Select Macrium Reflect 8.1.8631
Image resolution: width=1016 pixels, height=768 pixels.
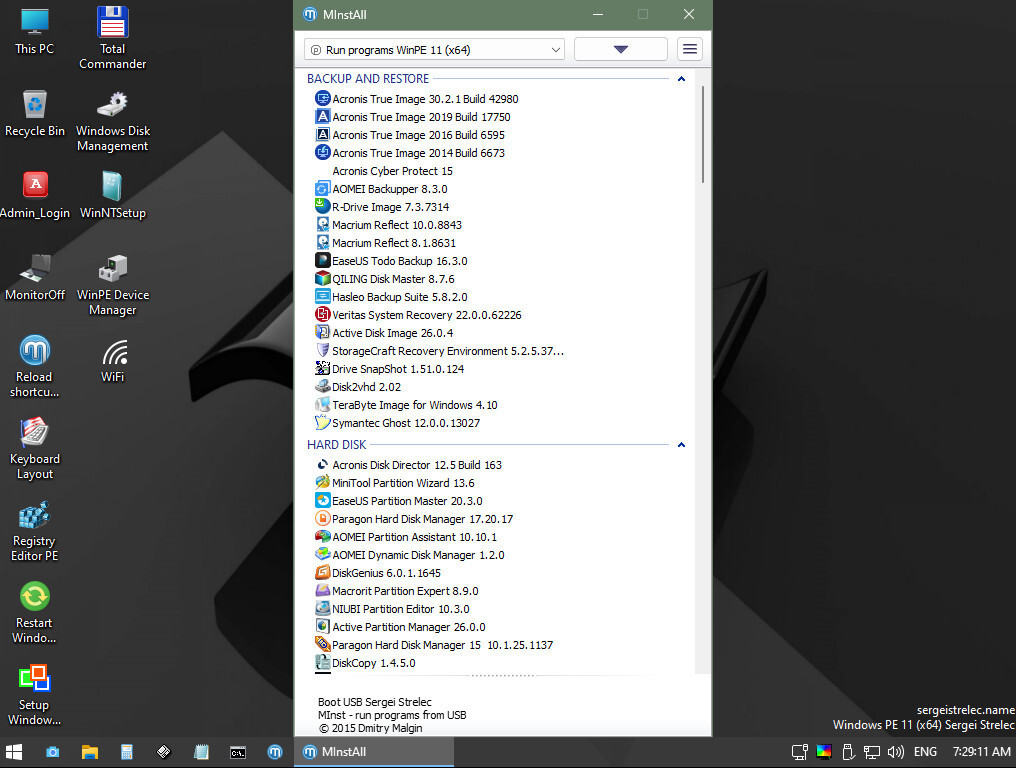coord(394,243)
